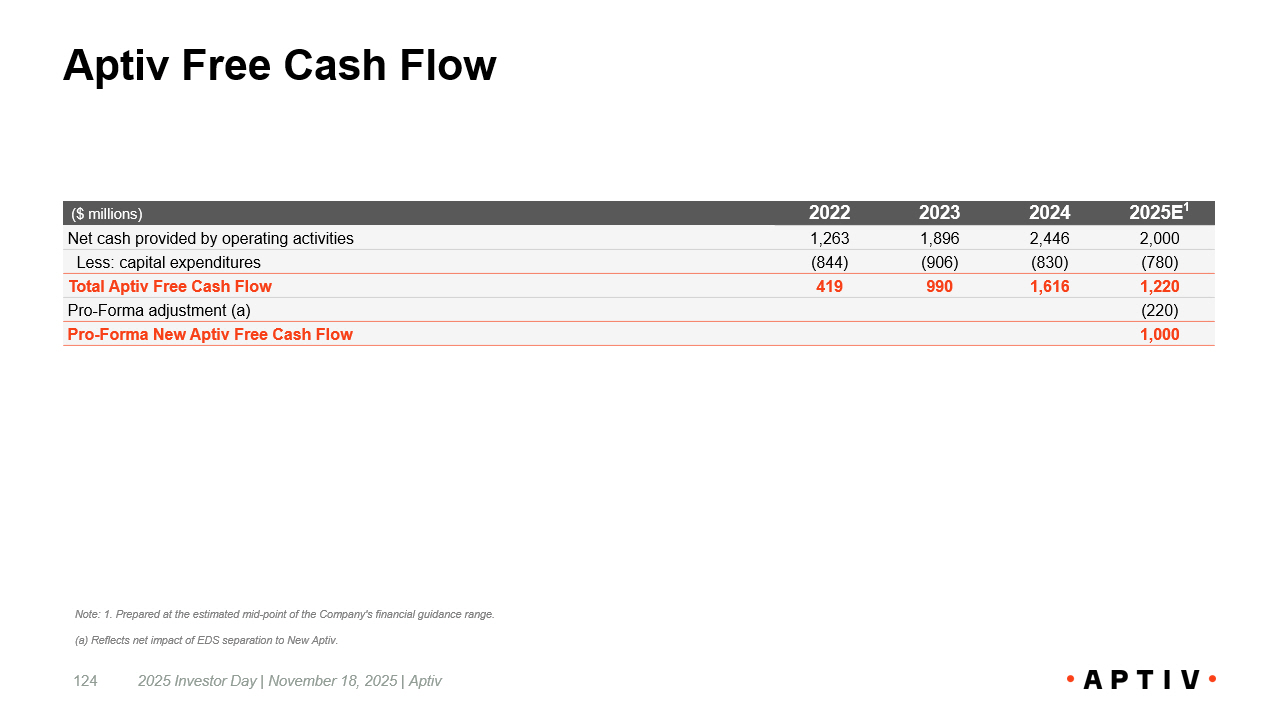The height and width of the screenshot is (716, 1276).
Task: Select the (220) pro-forma adjustment value
Action: pos(1159,310)
